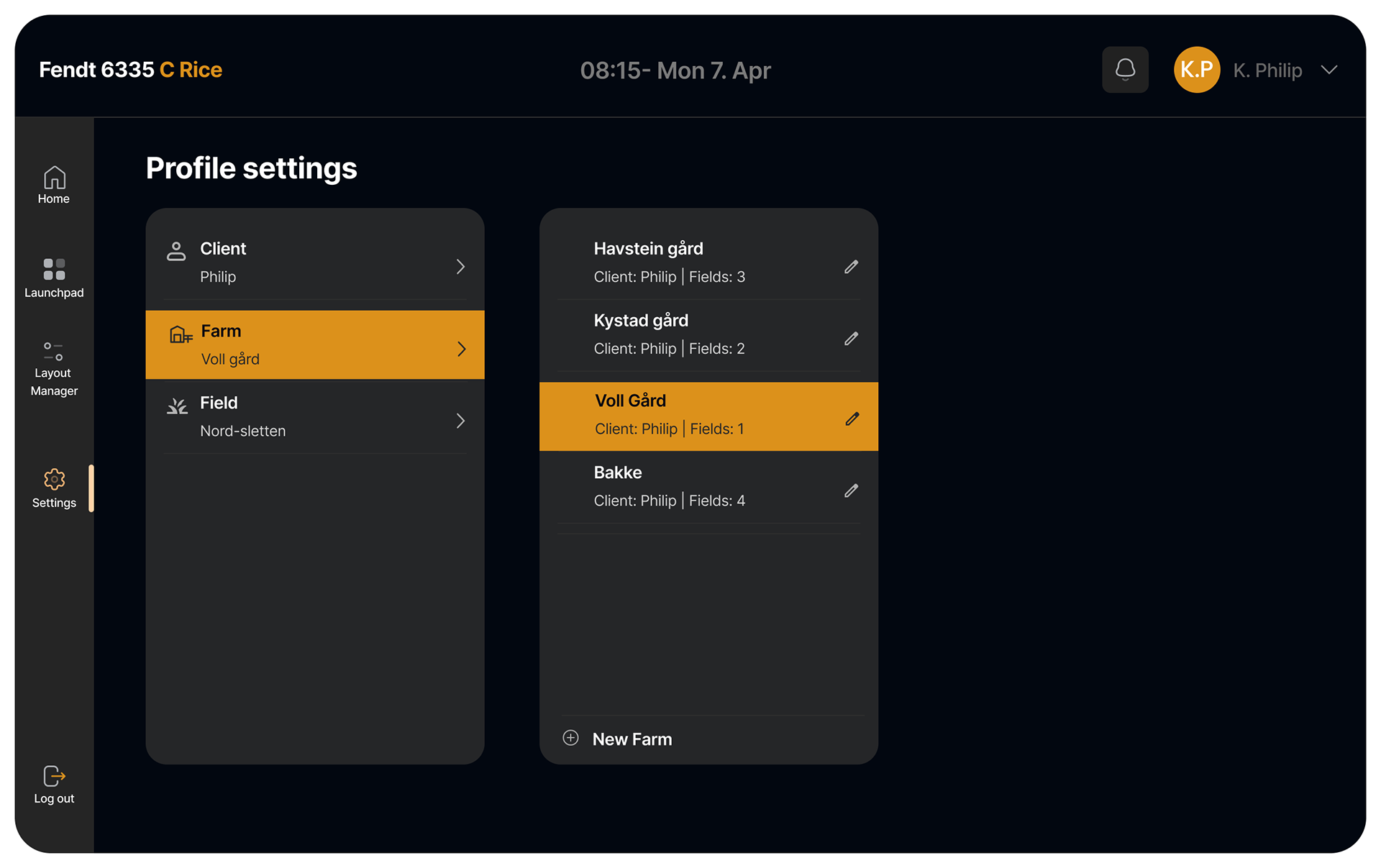Select the Settings gear icon

pos(54,479)
